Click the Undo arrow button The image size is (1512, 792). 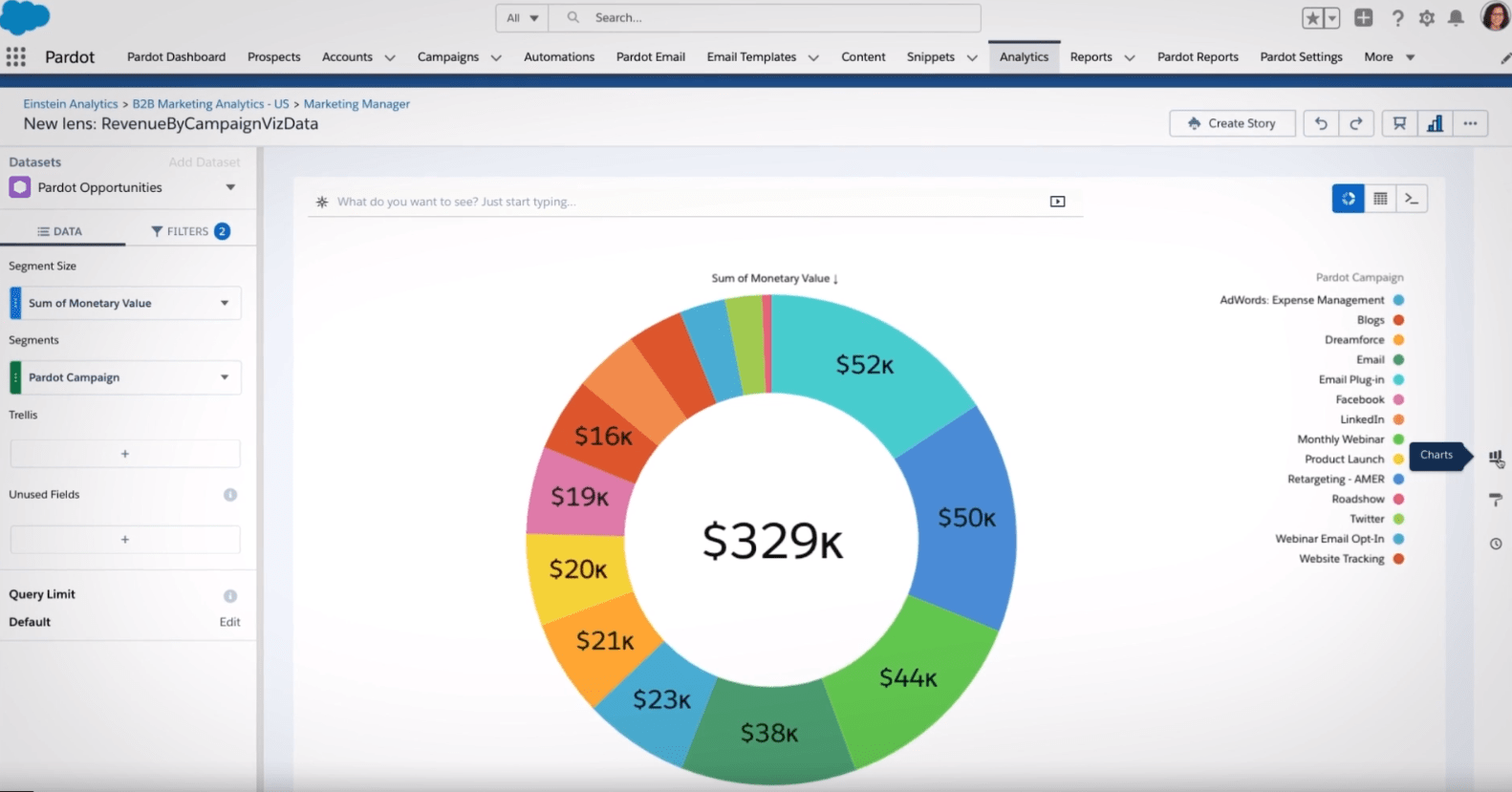tap(1321, 123)
